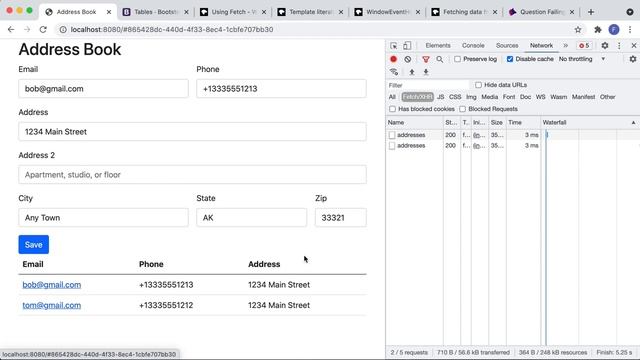Toggle the device toolbar icon

[x=407, y=46]
